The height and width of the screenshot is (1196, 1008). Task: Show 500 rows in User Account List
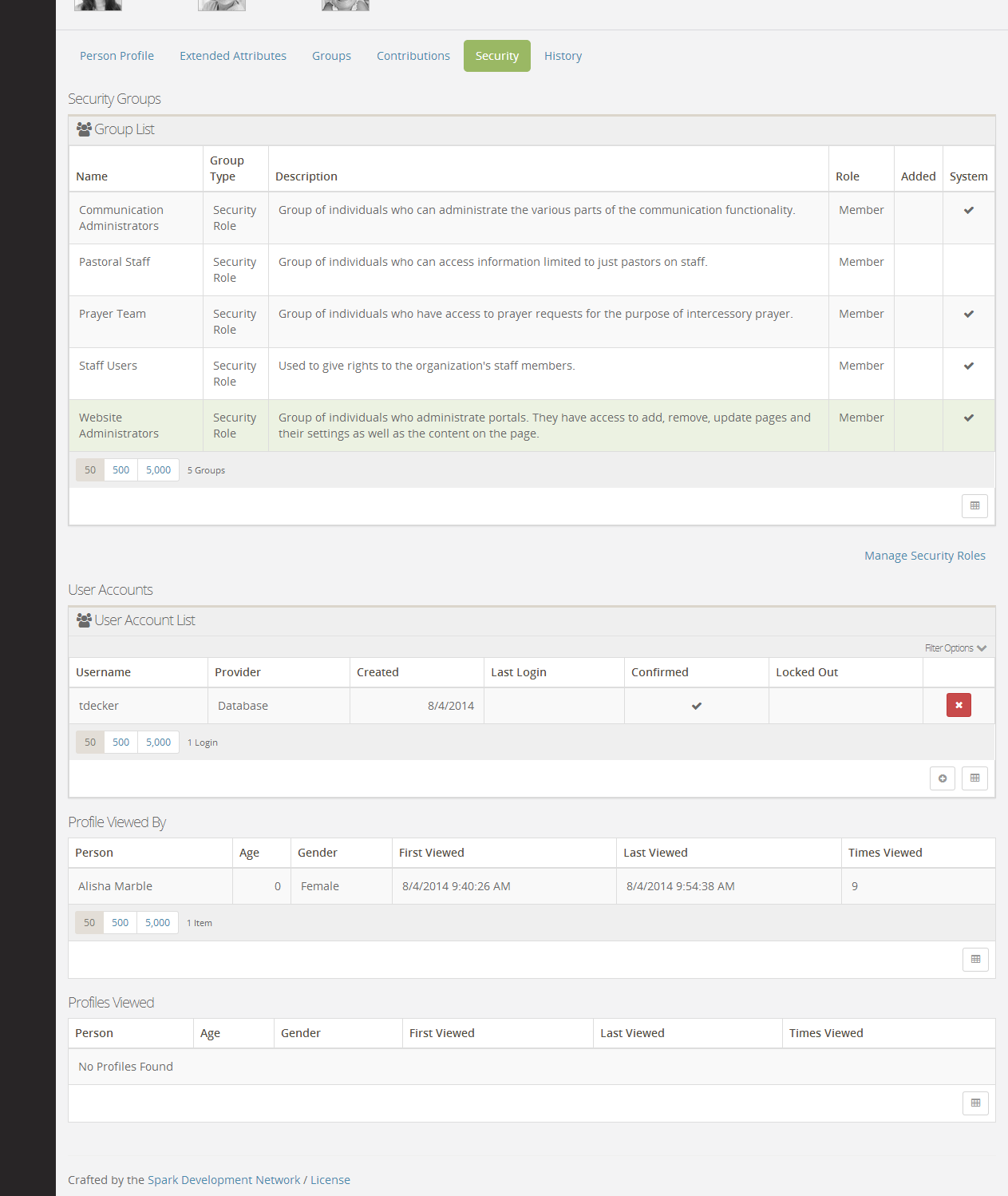(121, 743)
